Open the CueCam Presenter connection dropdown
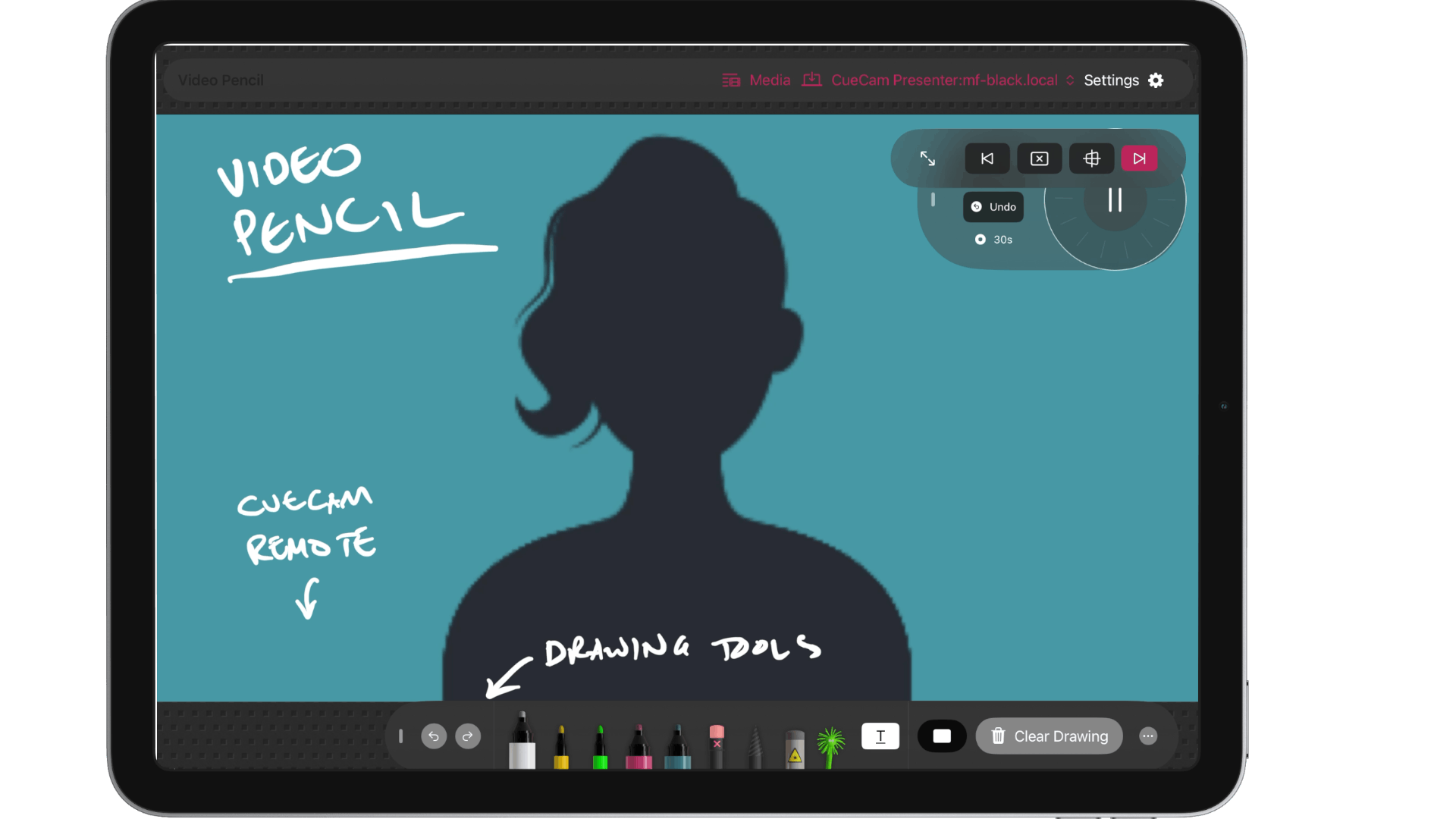The height and width of the screenshot is (819, 1456). point(944,80)
